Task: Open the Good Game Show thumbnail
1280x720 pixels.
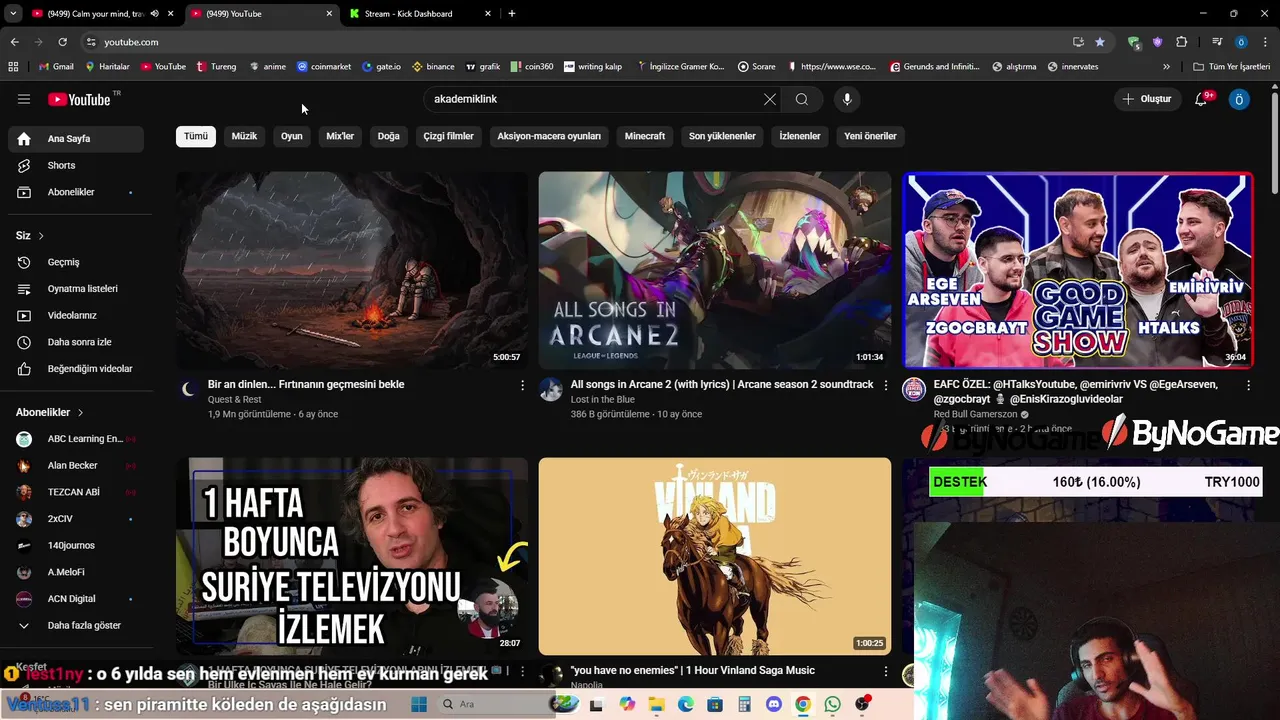Action: [1078, 270]
